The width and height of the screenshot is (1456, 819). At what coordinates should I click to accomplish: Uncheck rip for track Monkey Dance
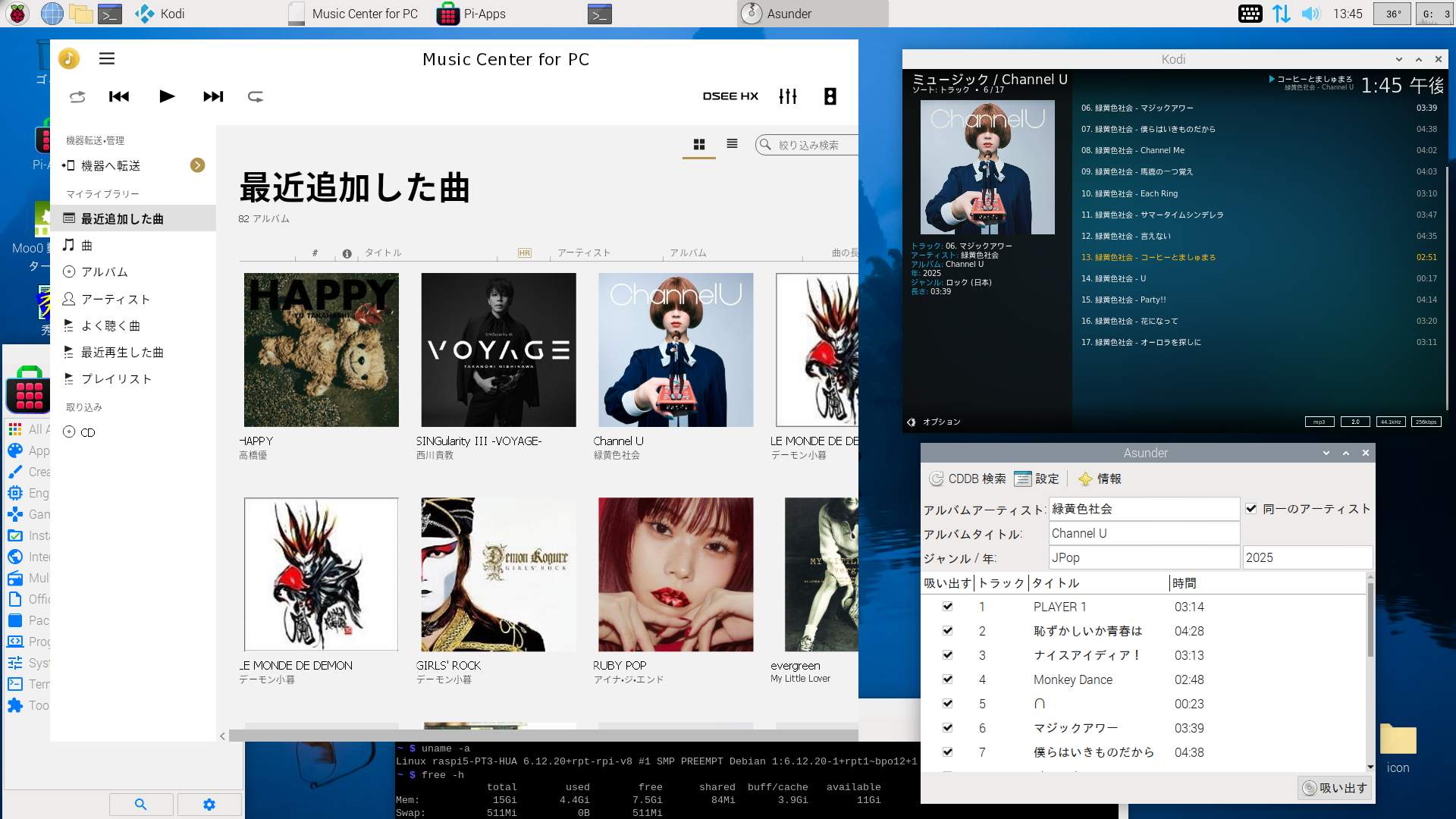pyautogui.click(x=947, y=679)
